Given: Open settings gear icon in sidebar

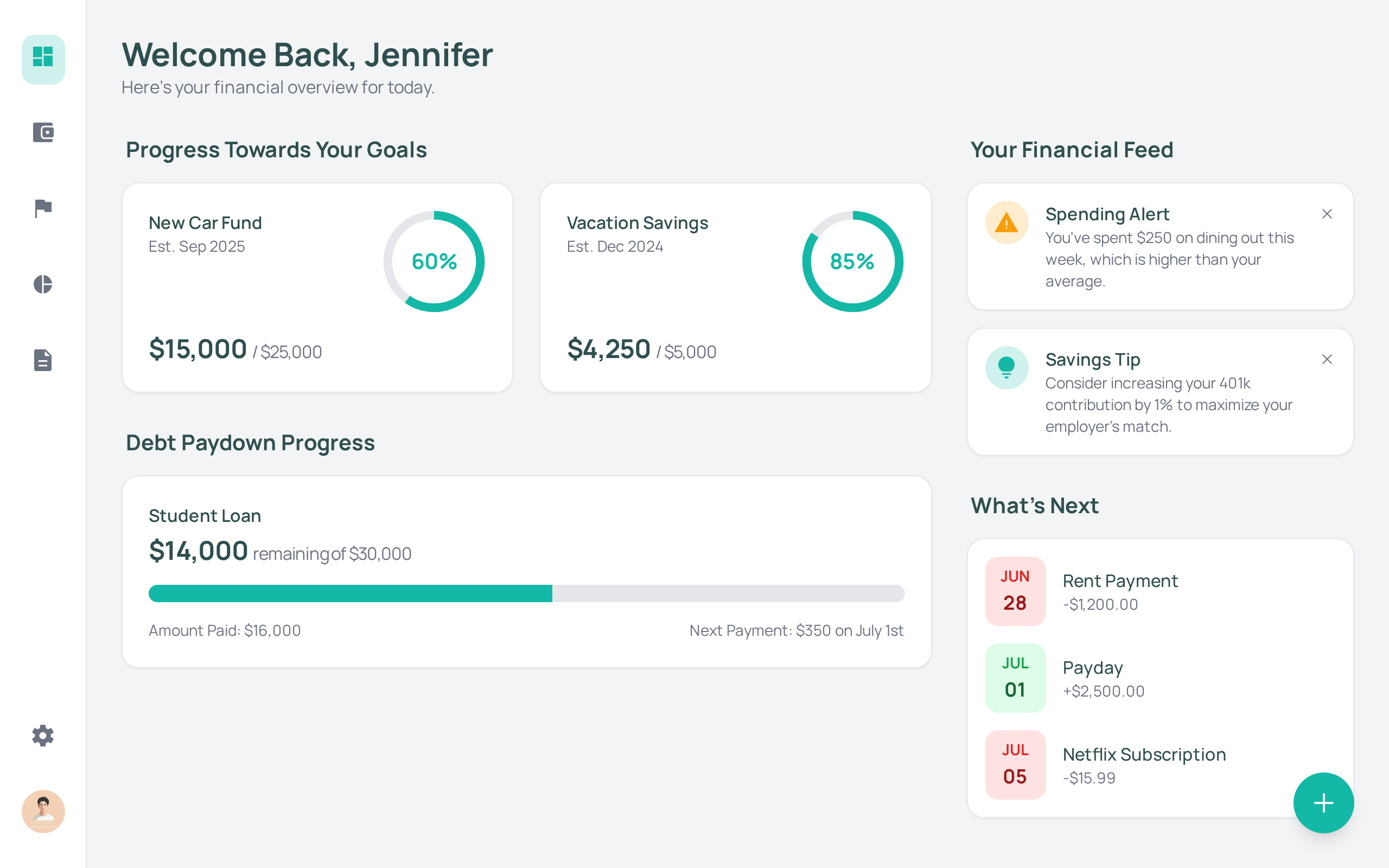Looking at the screenshot, I should click(43, 736).
